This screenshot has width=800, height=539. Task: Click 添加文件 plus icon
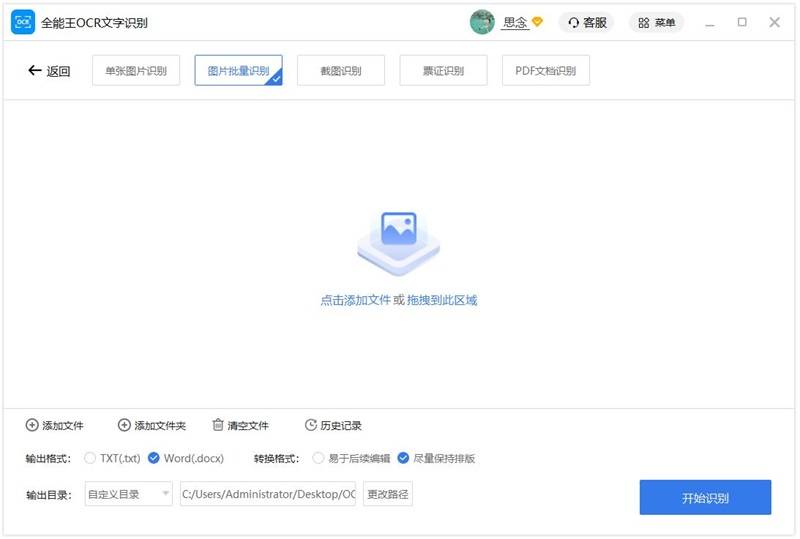32,425
